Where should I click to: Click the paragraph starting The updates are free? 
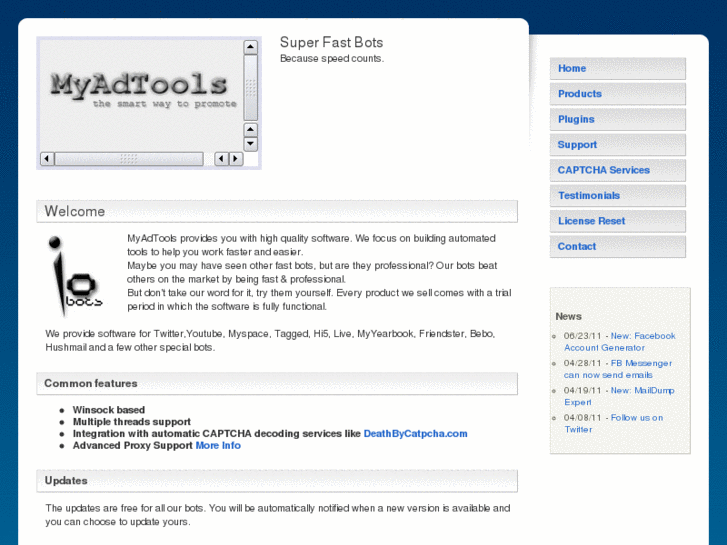point(278,515)
